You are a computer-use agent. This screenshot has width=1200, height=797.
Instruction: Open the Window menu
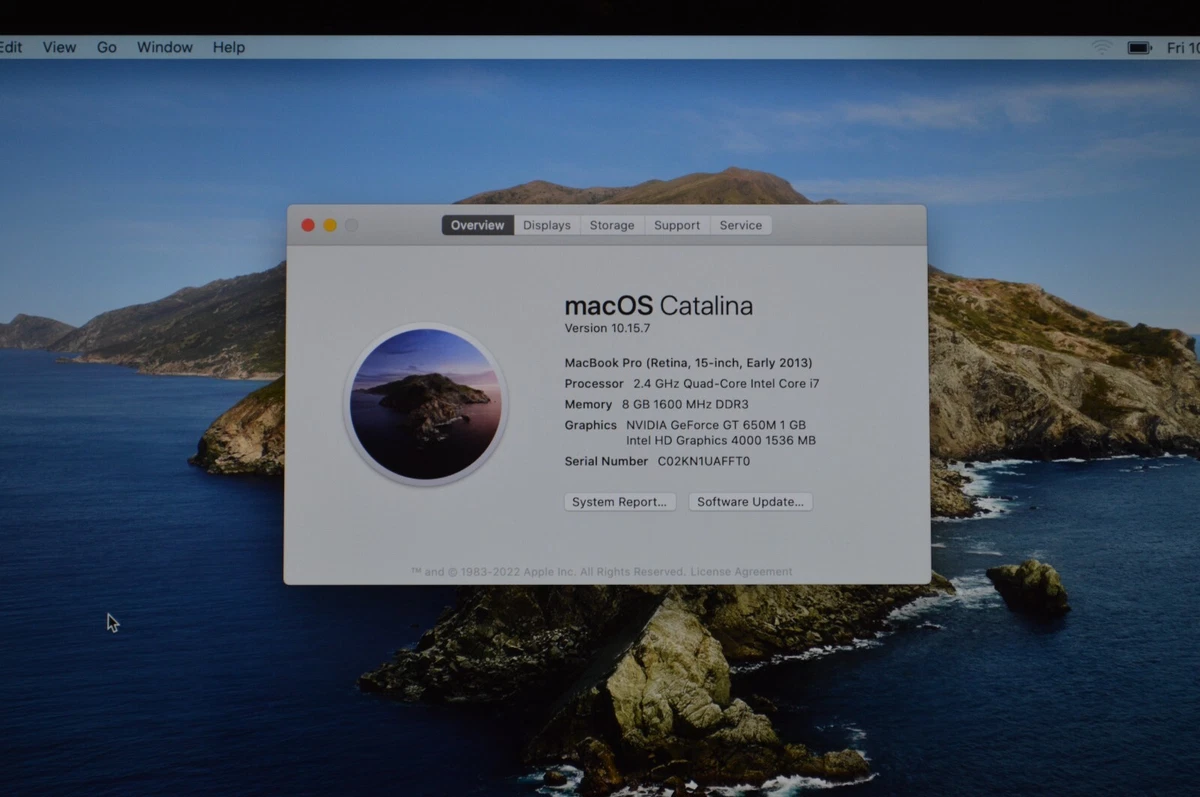[x=165, y=47]
